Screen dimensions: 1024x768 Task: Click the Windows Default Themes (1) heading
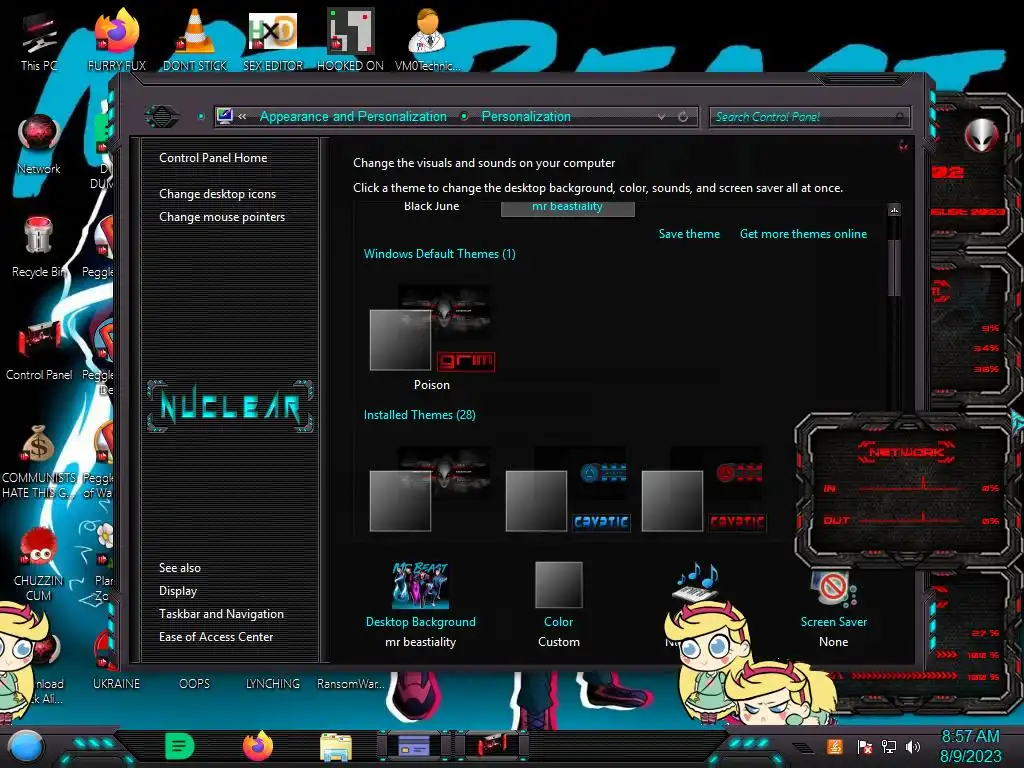point(440,253)
